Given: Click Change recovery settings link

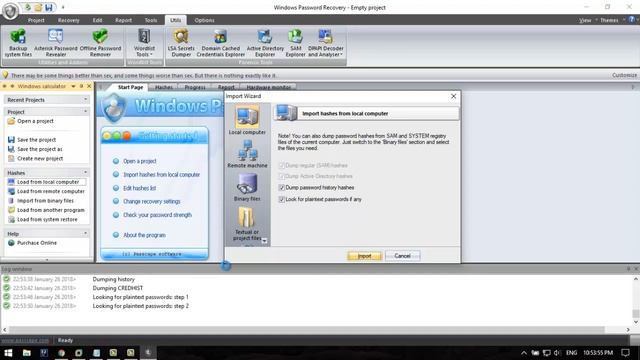Looking at the screenshot, I should 151,202.
